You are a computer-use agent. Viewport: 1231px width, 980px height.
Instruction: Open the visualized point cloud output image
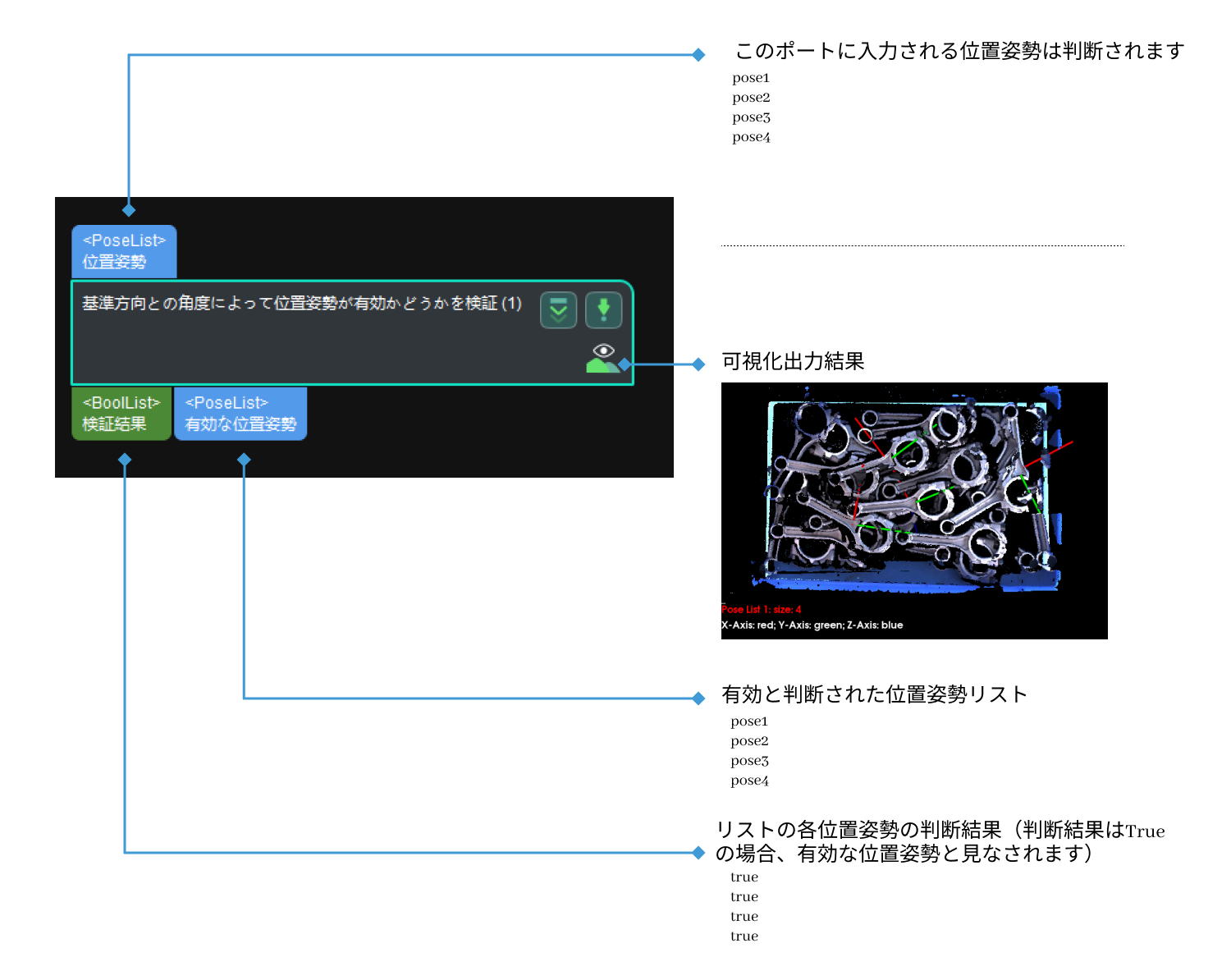point(914,511)
